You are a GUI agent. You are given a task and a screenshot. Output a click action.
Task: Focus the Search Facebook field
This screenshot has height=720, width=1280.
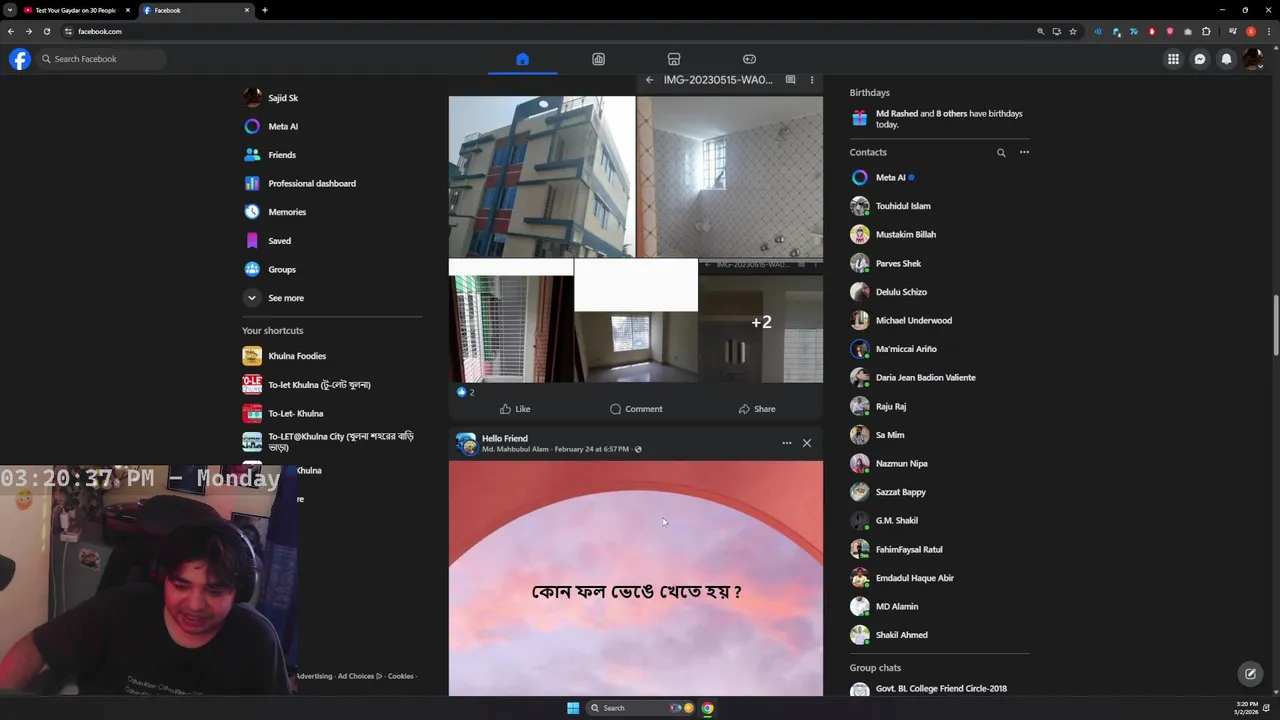coord(101,59)
